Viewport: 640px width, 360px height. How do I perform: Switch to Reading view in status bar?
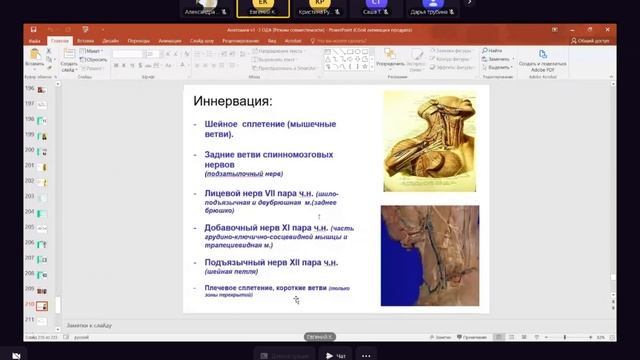[524, 337]
